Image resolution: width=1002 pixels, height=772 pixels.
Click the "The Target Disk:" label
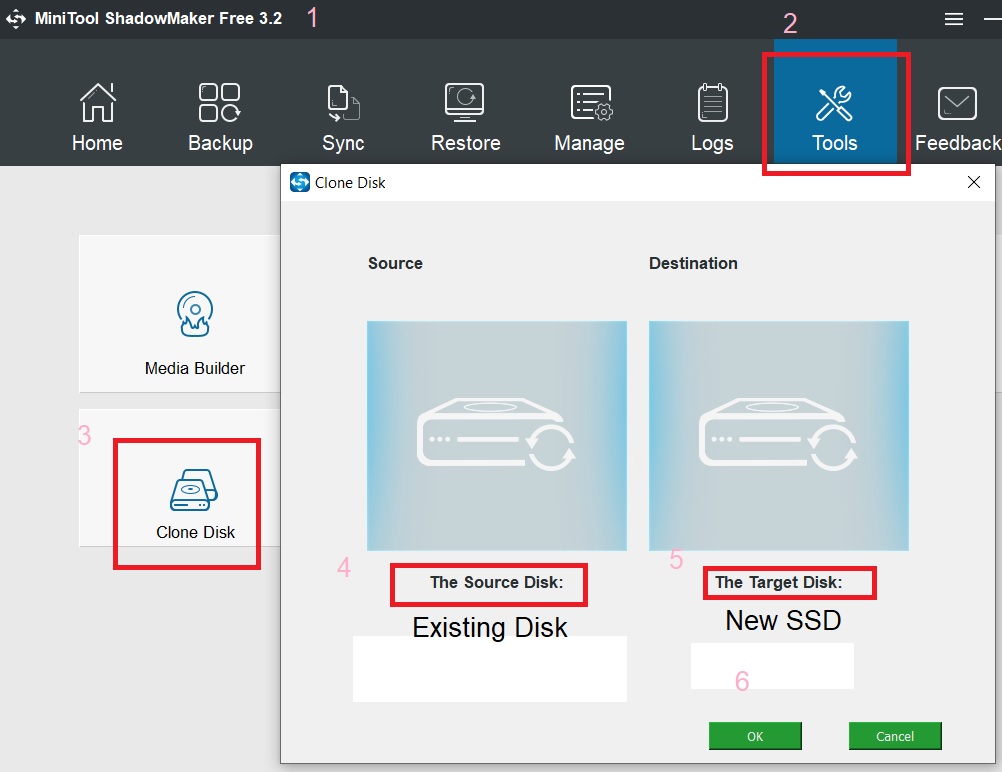click(x=778, y=582)
